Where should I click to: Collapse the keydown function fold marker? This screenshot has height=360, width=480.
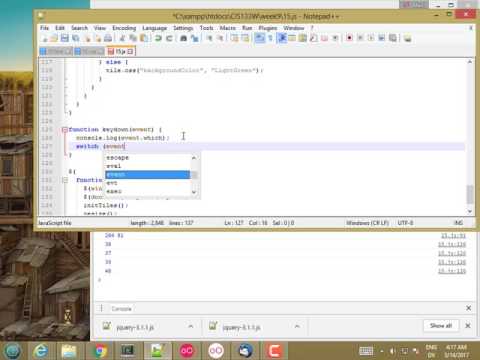[x=65, y=130]
